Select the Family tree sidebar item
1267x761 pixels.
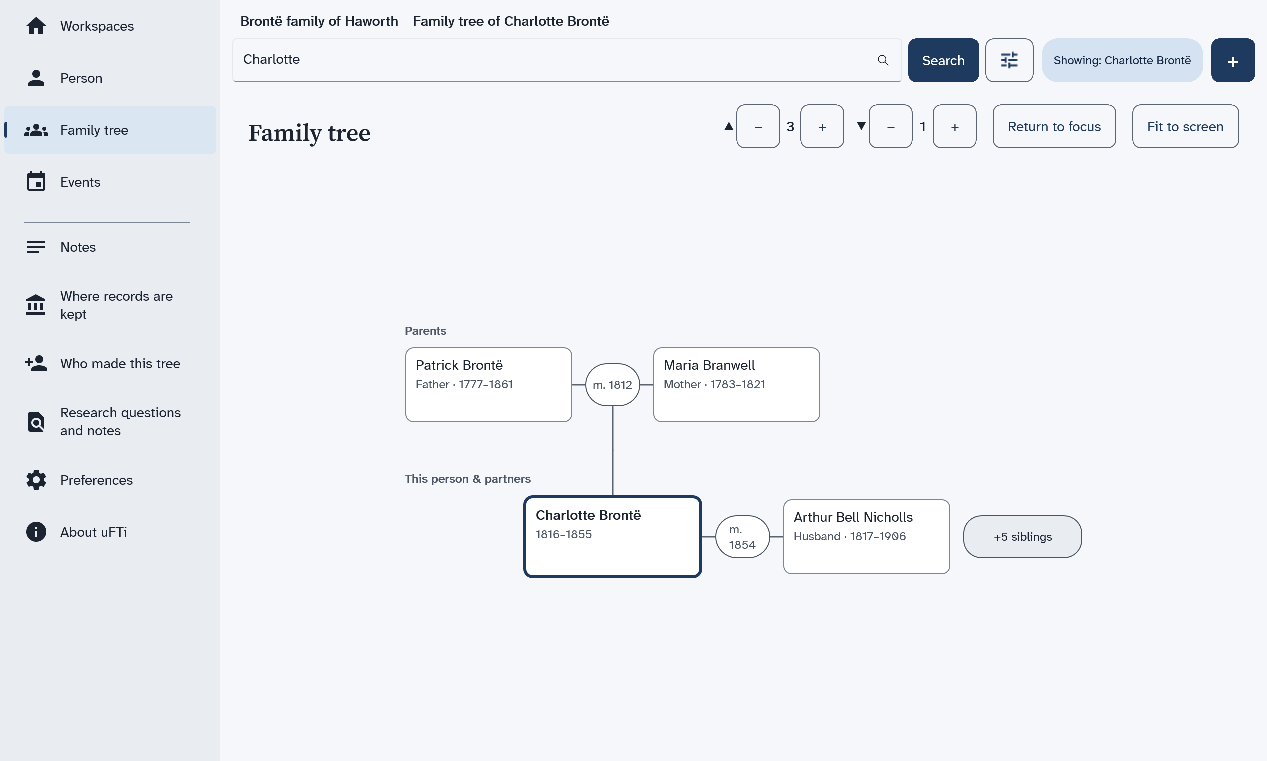click(x=110, y=130)
